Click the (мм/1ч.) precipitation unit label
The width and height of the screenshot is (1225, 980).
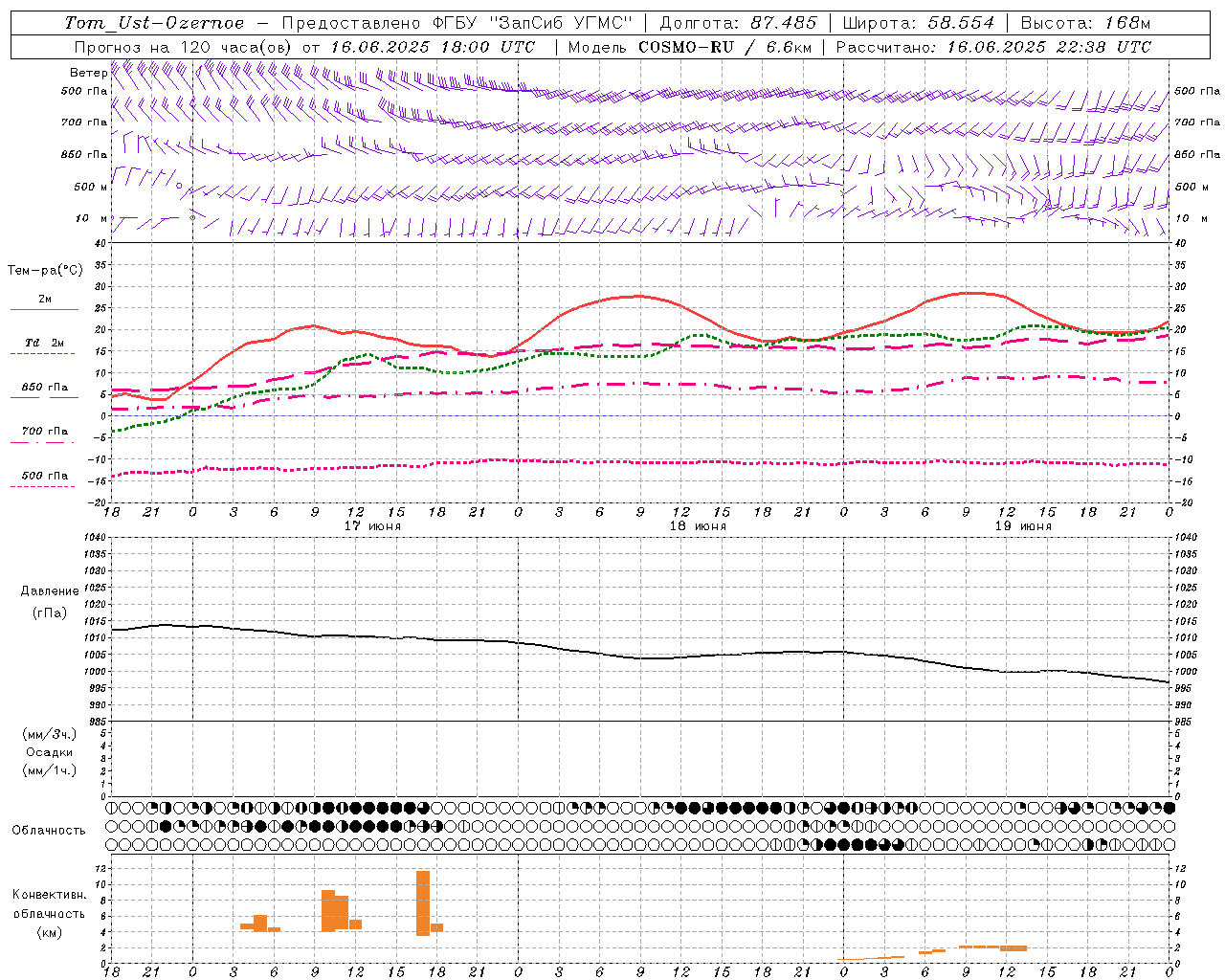click(50, 770)
